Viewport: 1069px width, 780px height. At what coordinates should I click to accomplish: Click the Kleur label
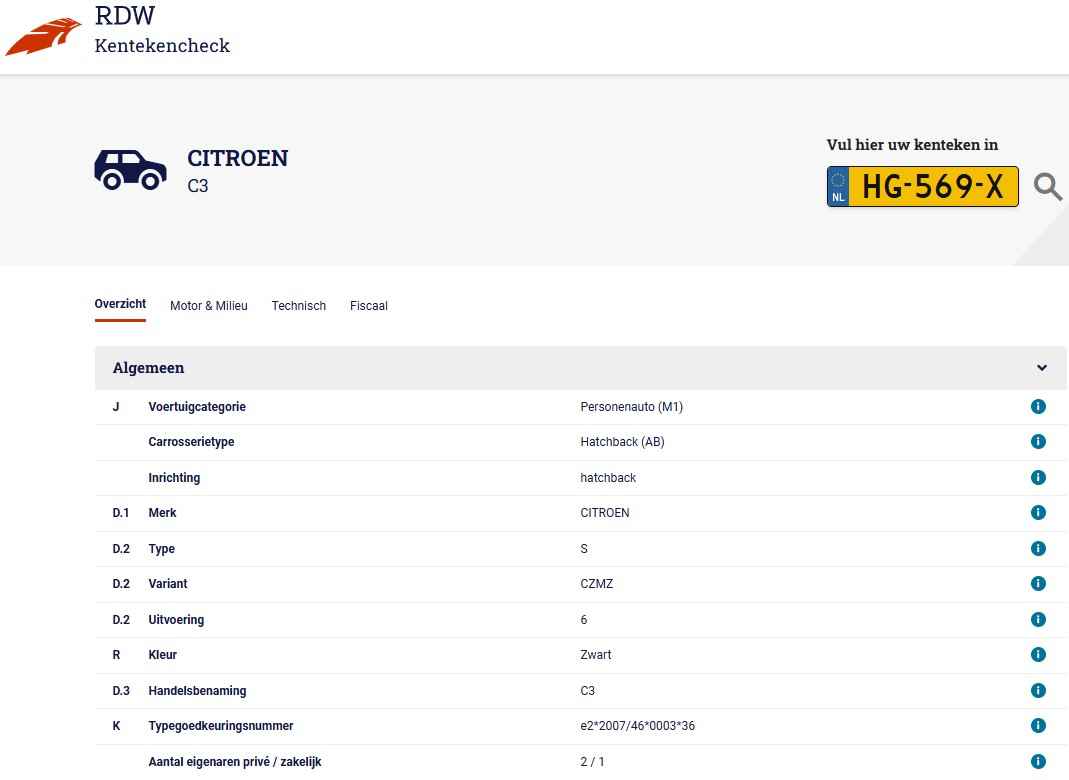(x=162, y=655)
